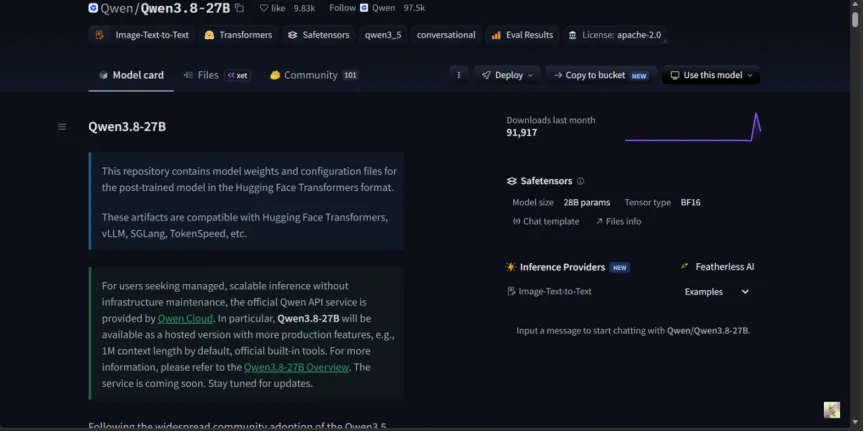Copy the model name with the copy icon

[239, 8]
